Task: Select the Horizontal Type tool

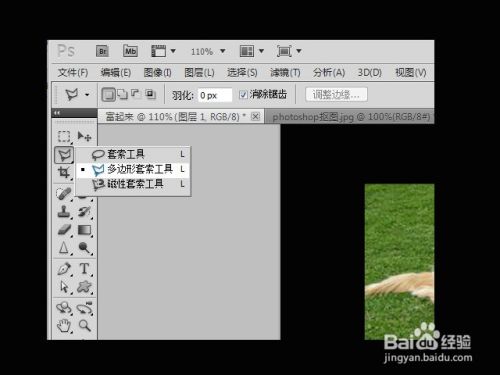Action: point(84,269)
